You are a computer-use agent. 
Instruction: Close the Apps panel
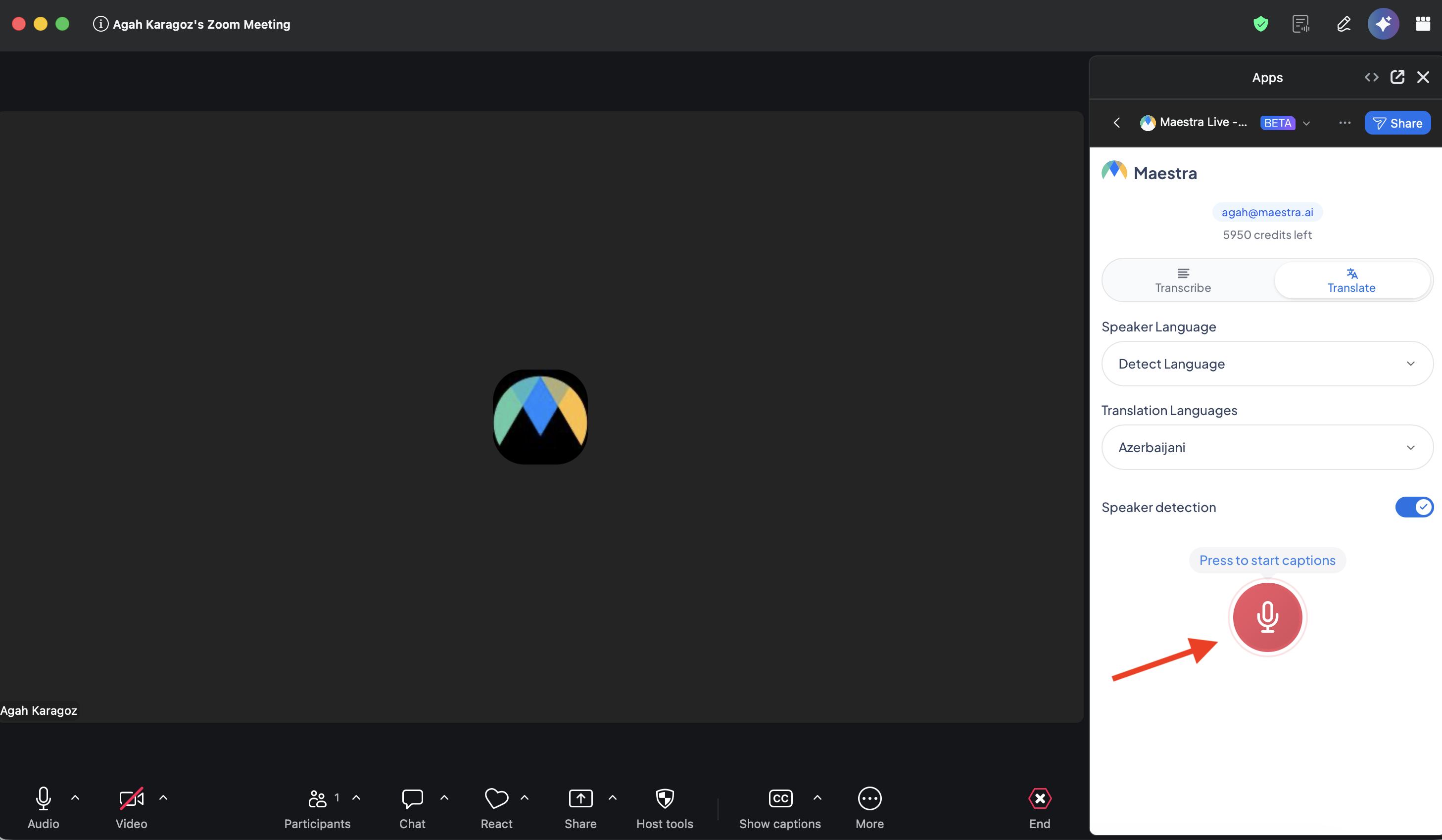point(1423,77)
